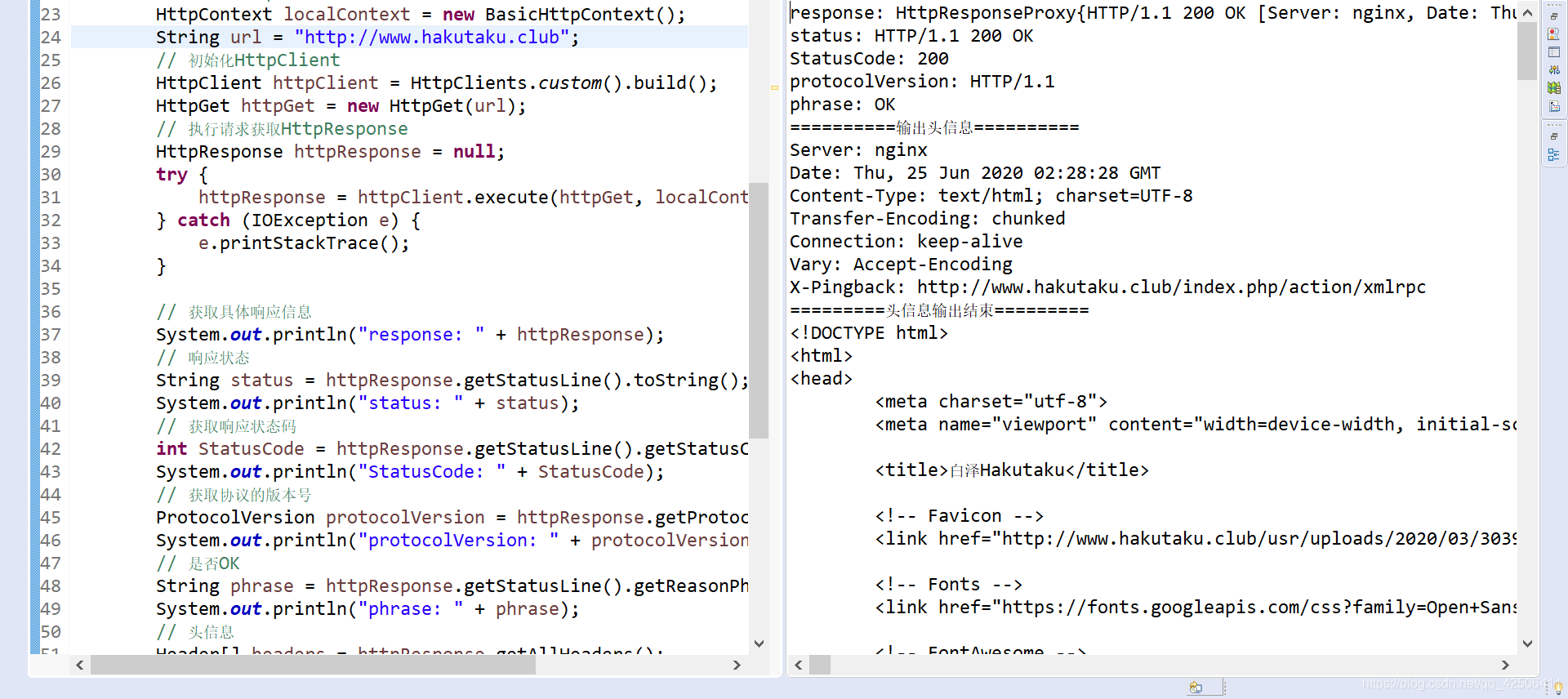Click the light bulb tip icon
The height and width of the screenshot is (699, 1568).
click(1558, 688)
